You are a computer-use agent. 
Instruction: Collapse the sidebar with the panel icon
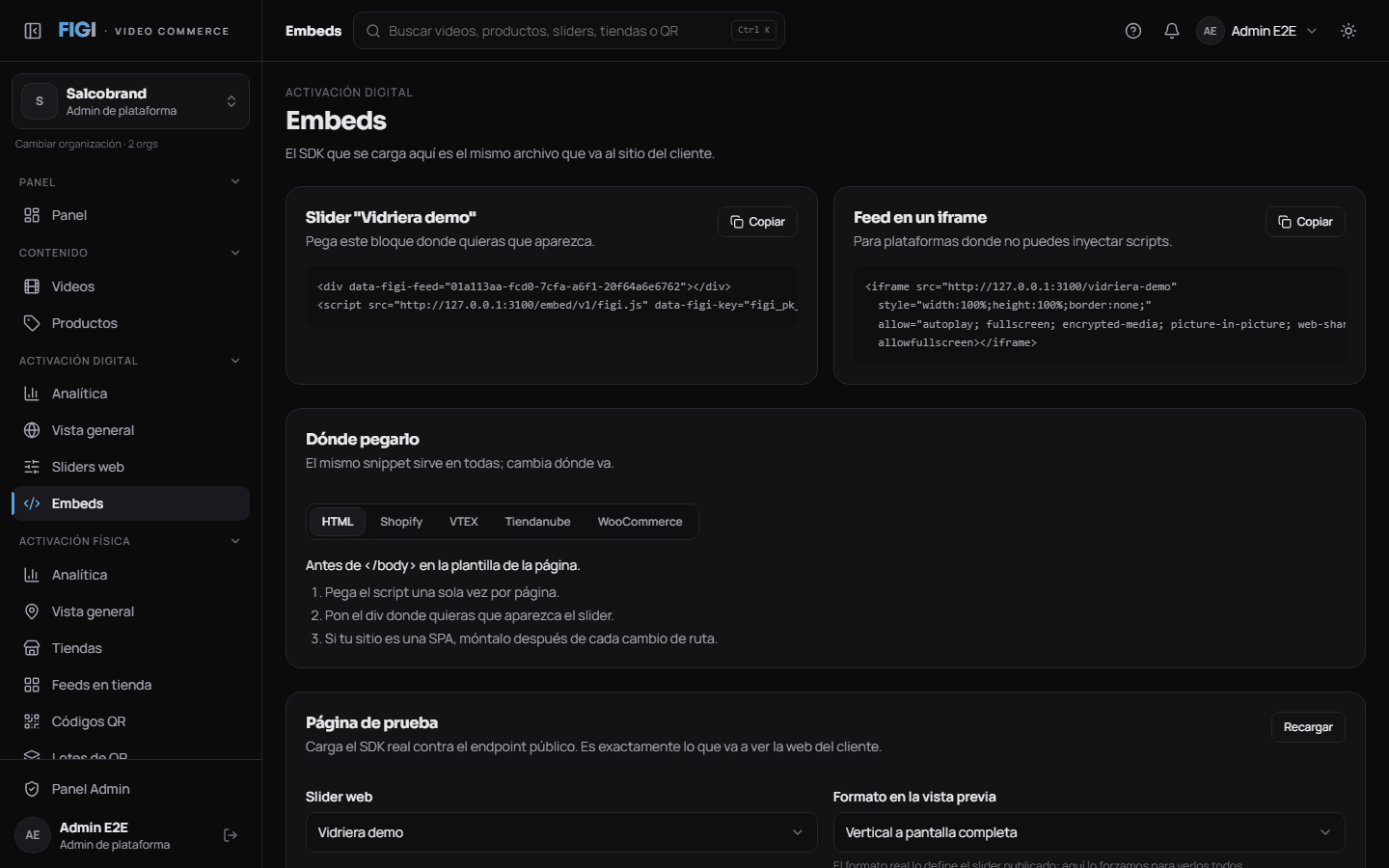(33, 31)
